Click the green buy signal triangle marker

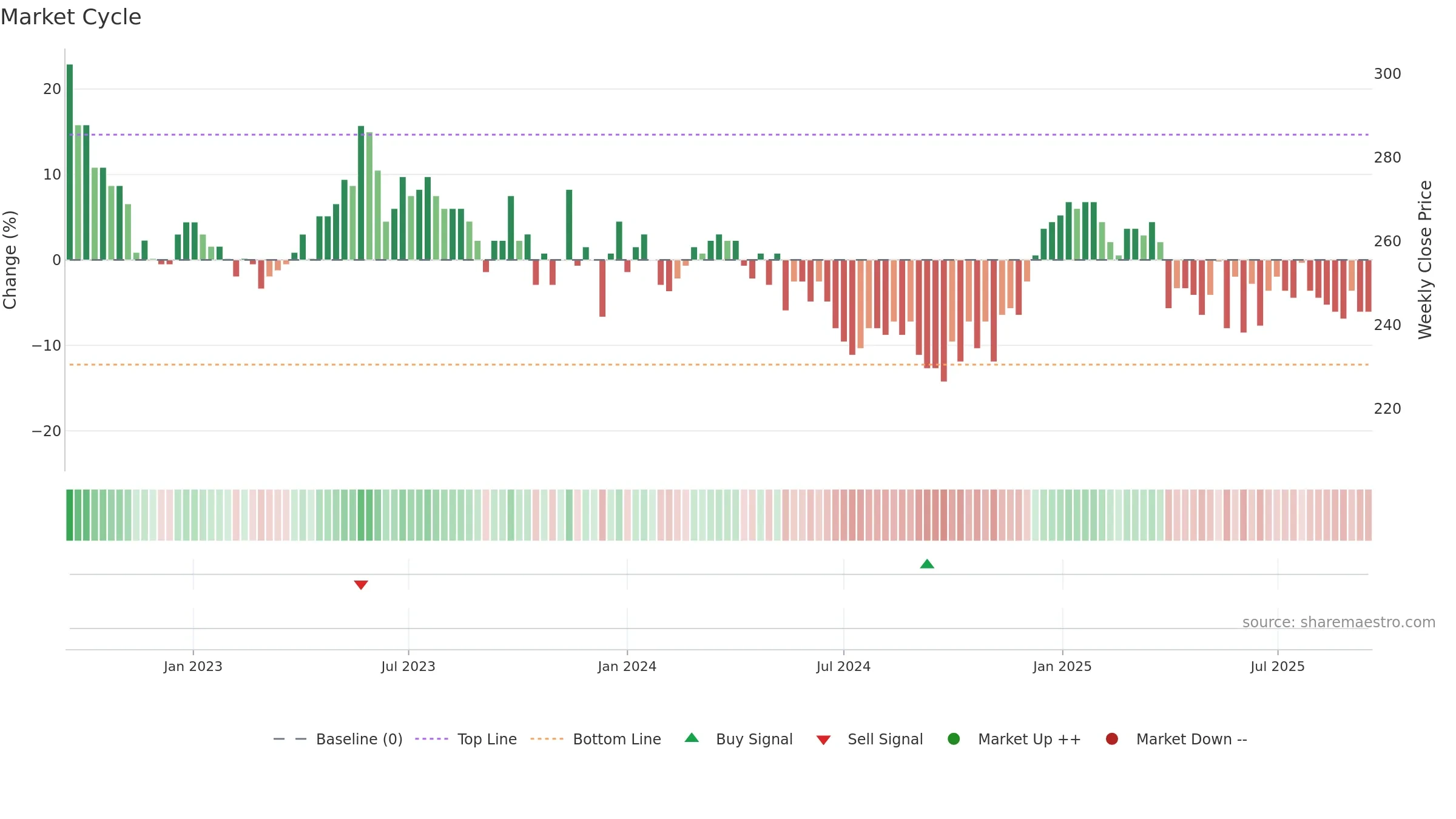[927, 564]
